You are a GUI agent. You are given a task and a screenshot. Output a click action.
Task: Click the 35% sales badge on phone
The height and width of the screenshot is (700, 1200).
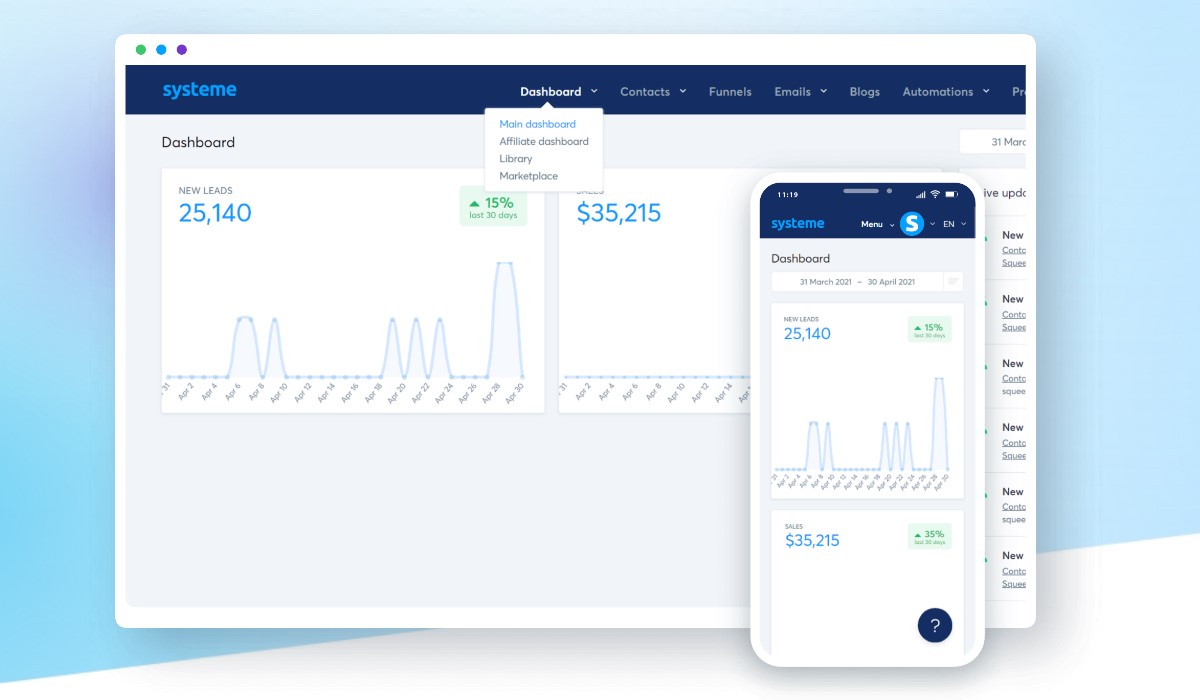[x=929, y=537]
